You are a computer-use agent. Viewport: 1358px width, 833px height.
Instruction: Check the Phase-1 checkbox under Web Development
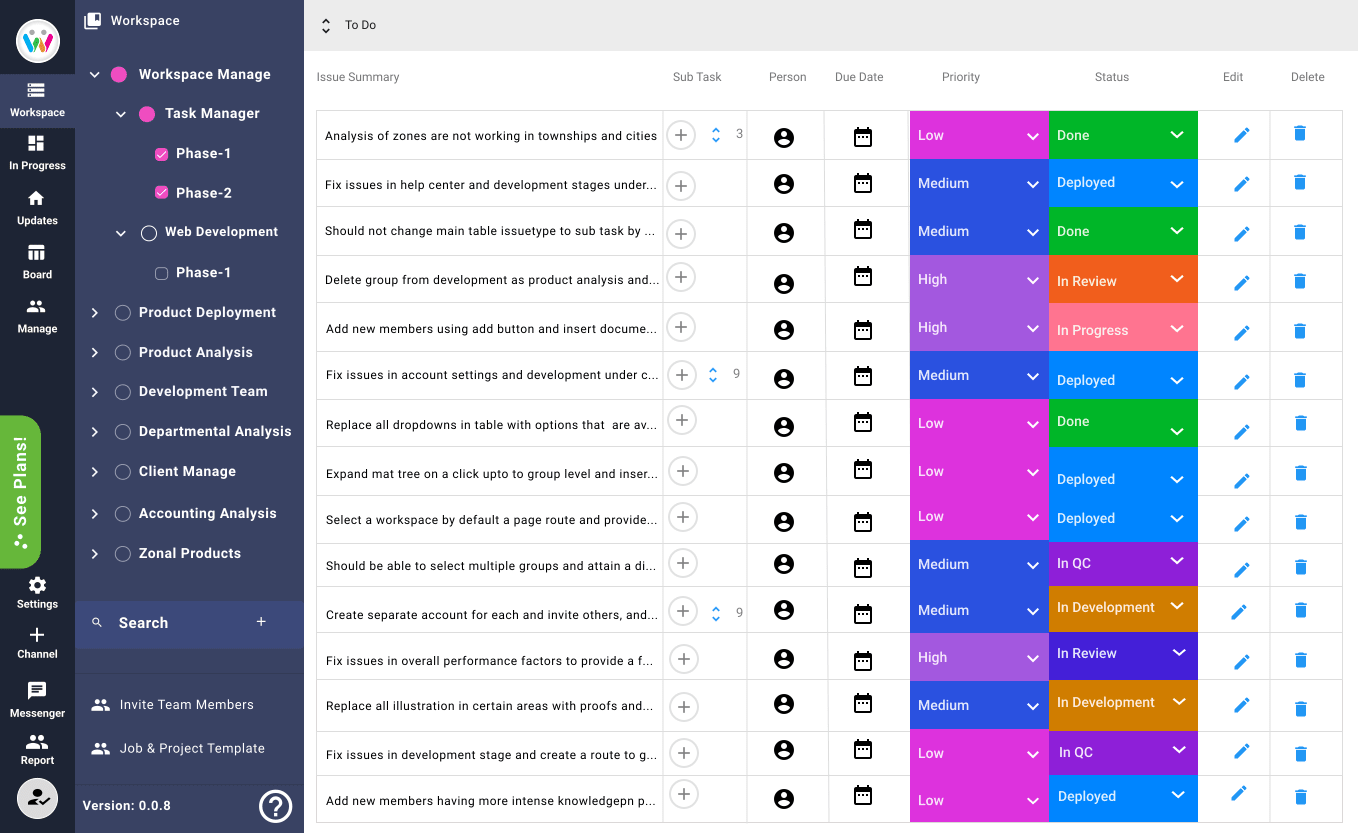[161, 272]
